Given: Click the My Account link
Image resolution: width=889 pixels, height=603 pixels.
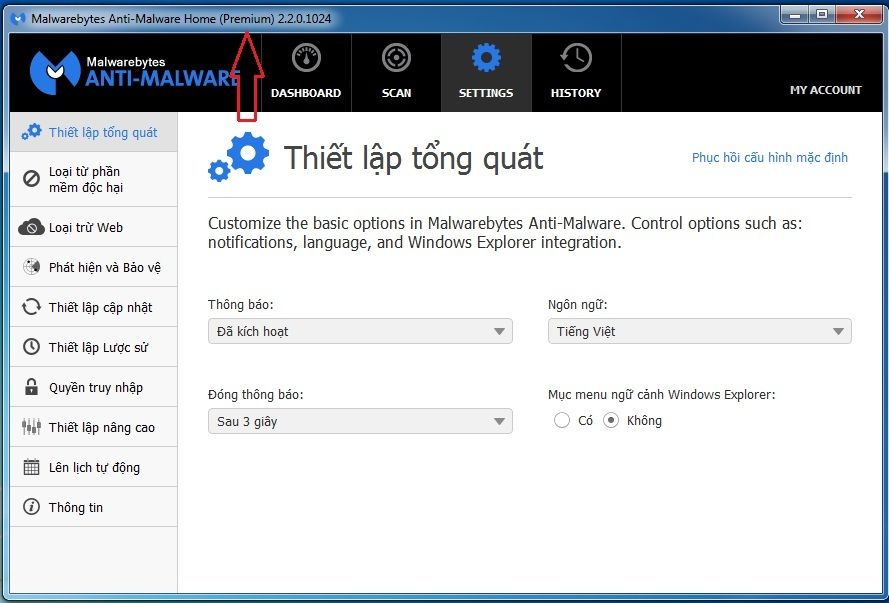Looking at the screenshot, I should 825,90.
